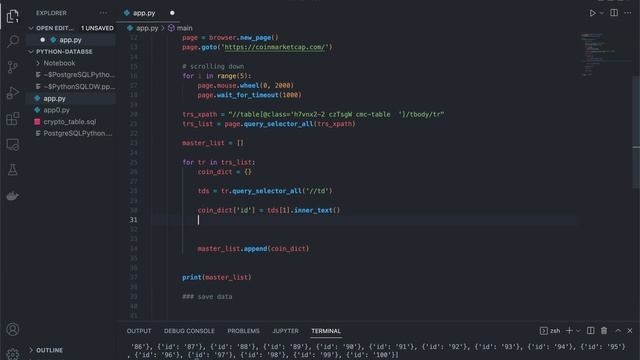Open the Accounts menu icon

(x=13, y=329)
